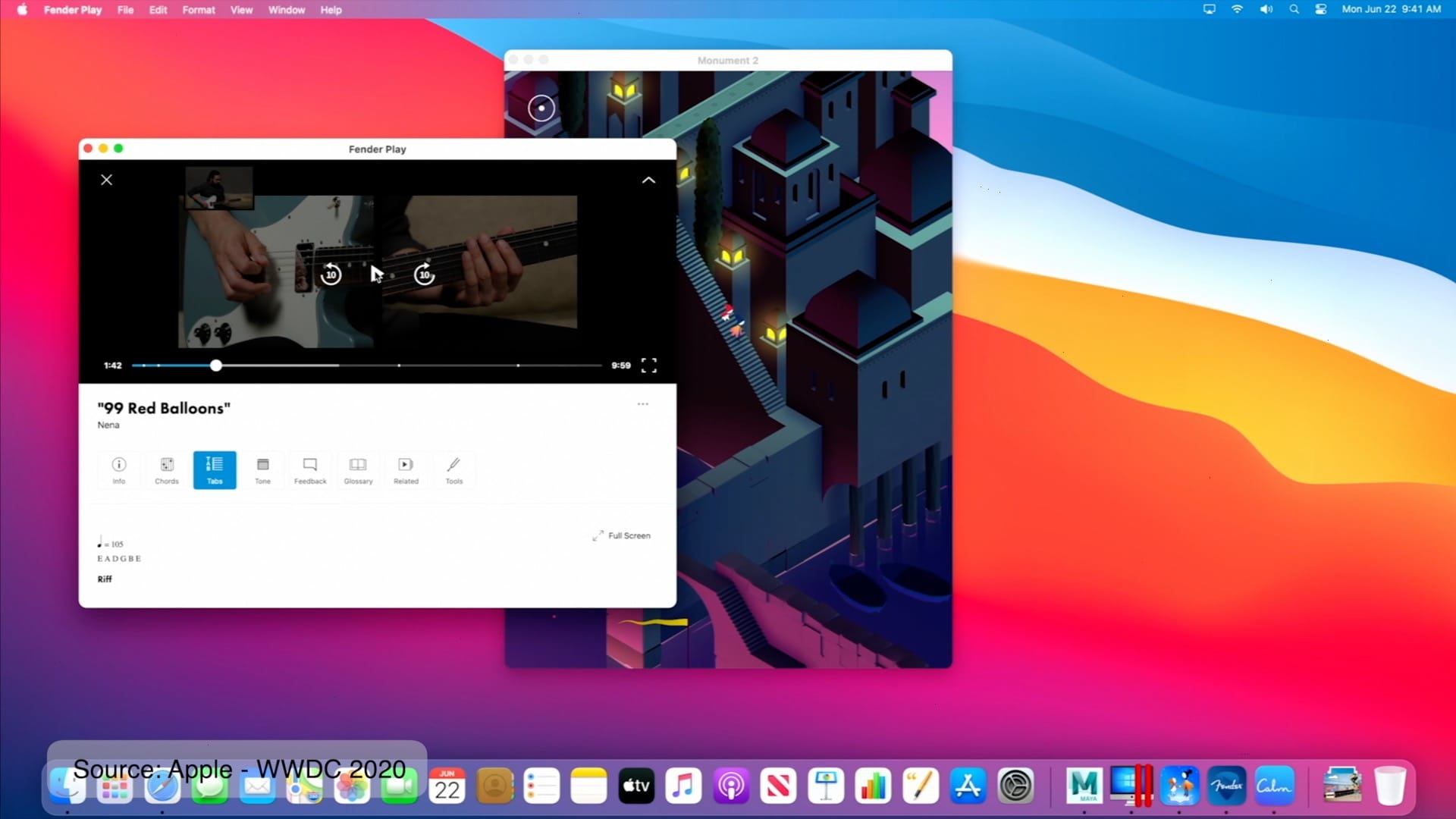Open the screen mirroring menu bar icon
The height and width of the screenshot is (819, 1456).
(1210, 9)
